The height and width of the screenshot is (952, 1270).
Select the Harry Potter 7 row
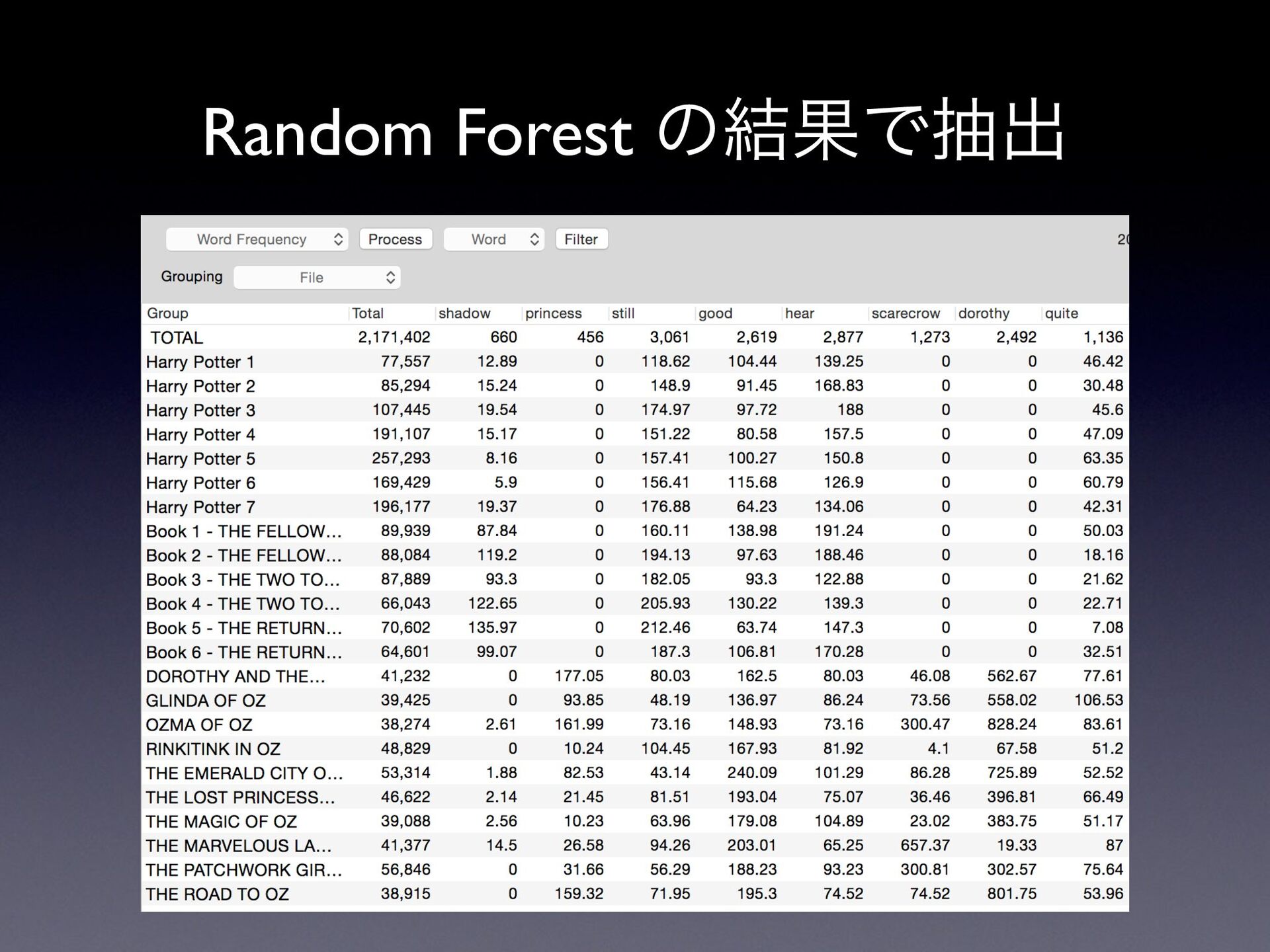[x=635, y=507]
